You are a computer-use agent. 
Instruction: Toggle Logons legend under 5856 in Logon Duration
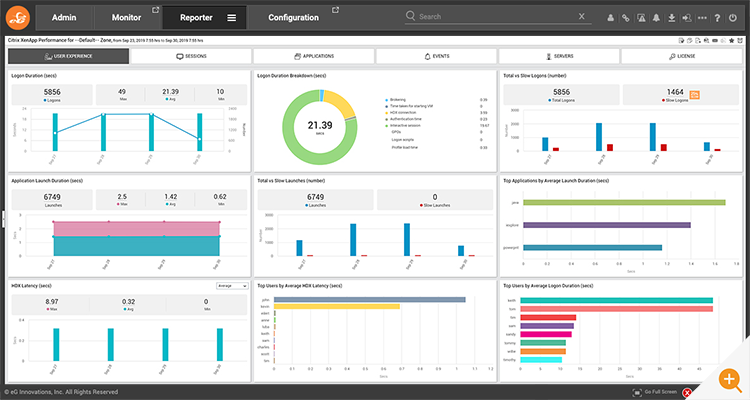pos(52,100)
